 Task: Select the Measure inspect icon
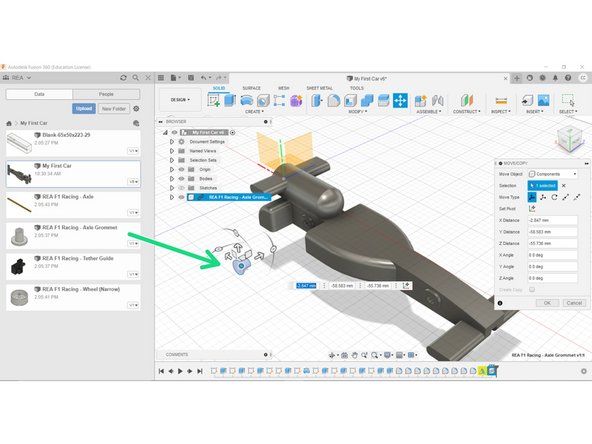[x=501, y=100]
